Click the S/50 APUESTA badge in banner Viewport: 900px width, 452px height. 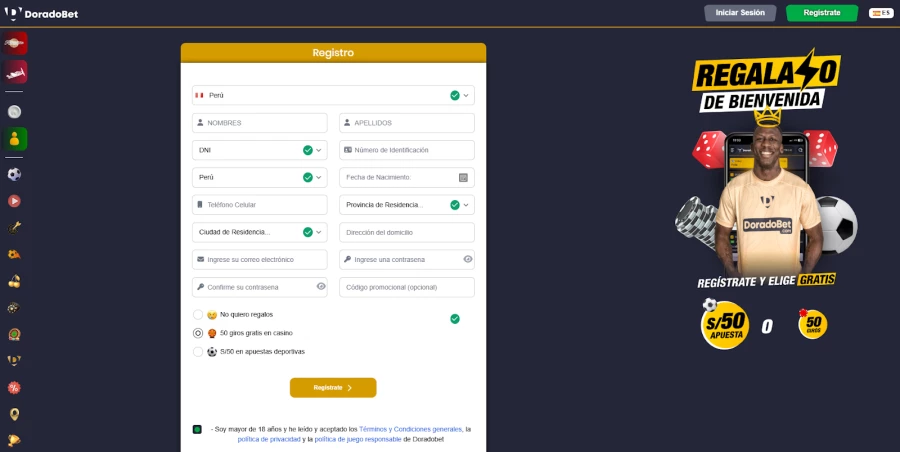pyautogui.click(x=725, y=325)
